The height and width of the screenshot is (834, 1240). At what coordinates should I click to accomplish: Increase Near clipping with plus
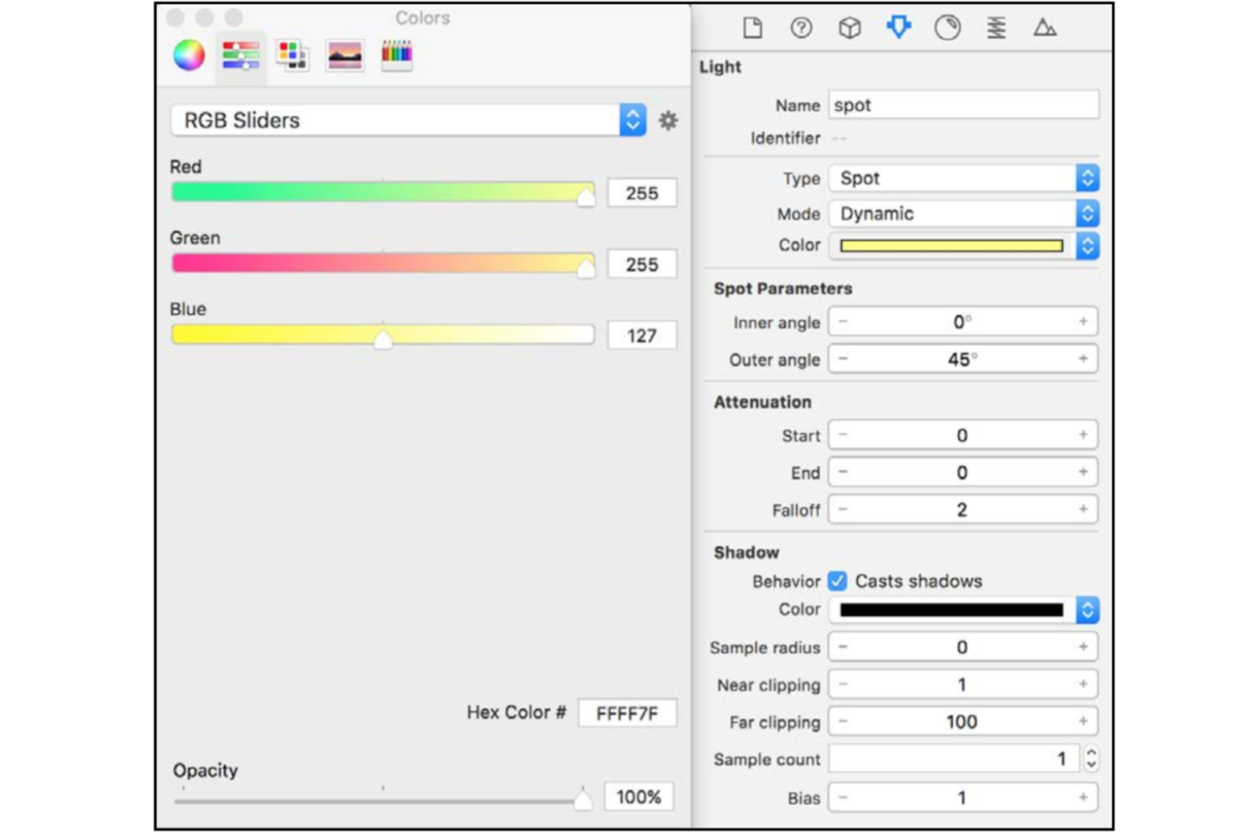[x=1083, y=685]
